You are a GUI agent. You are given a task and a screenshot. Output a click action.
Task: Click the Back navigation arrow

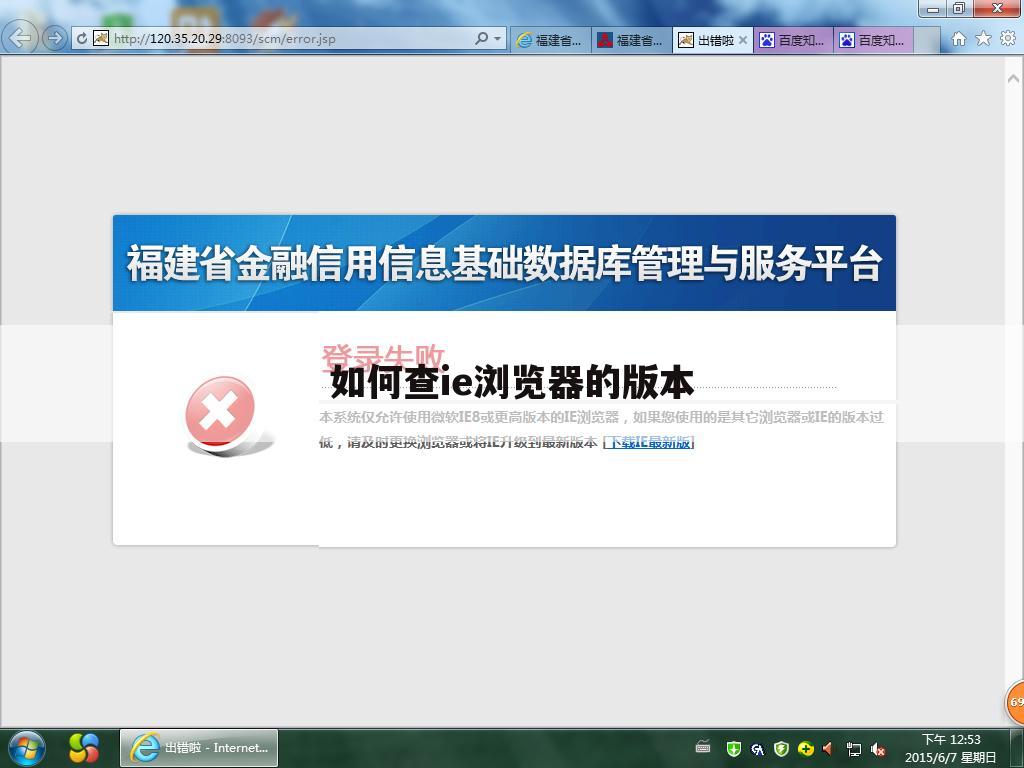pyautogui.click(x=20, y=39)
